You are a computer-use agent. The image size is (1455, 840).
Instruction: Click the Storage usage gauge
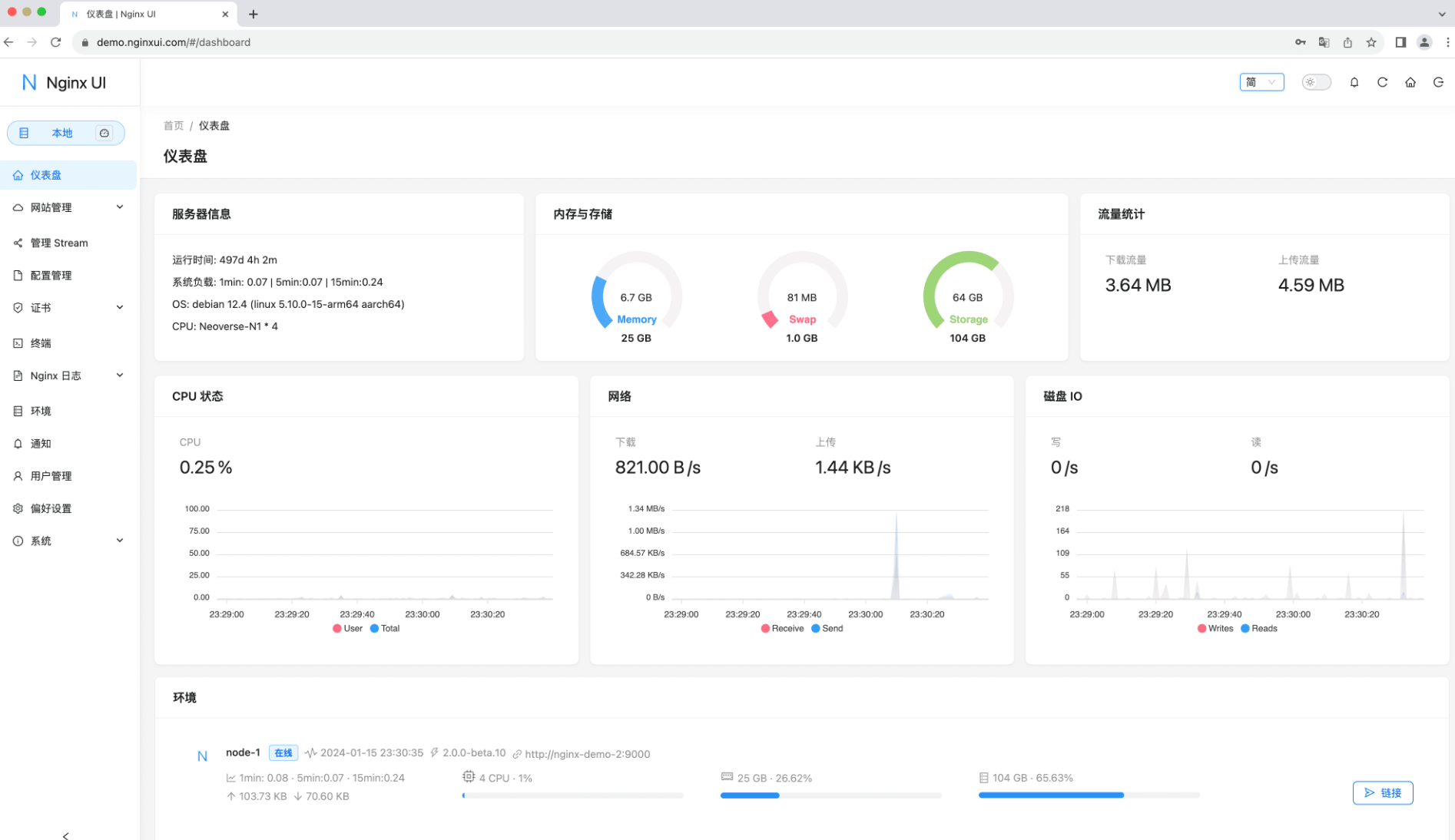pos(968,296)
